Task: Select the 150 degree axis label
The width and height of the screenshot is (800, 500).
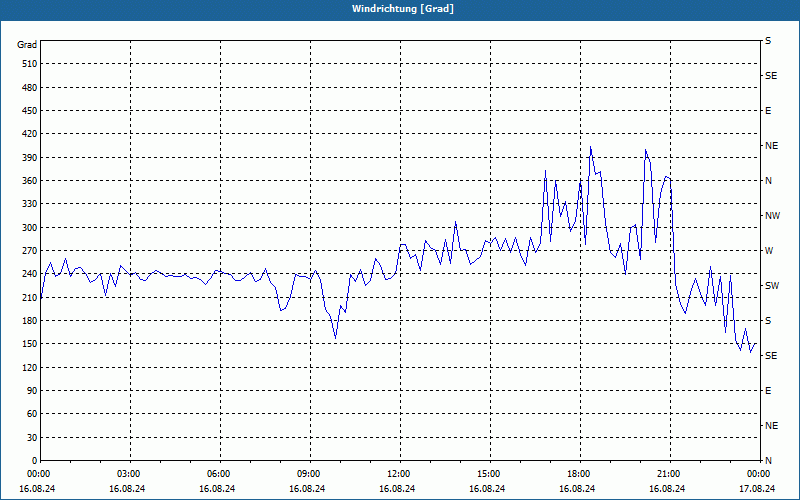Action: 30,344
